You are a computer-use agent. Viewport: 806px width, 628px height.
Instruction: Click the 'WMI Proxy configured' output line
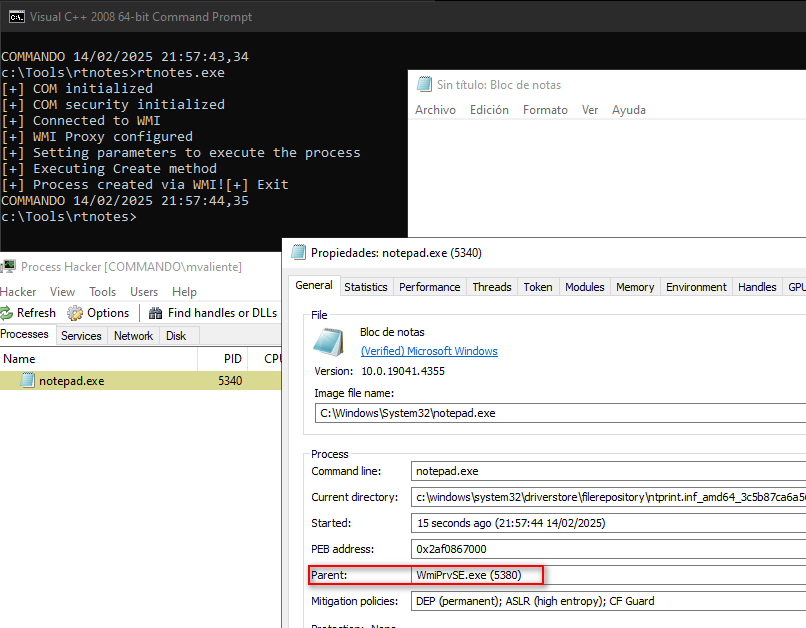click(97, 137)
